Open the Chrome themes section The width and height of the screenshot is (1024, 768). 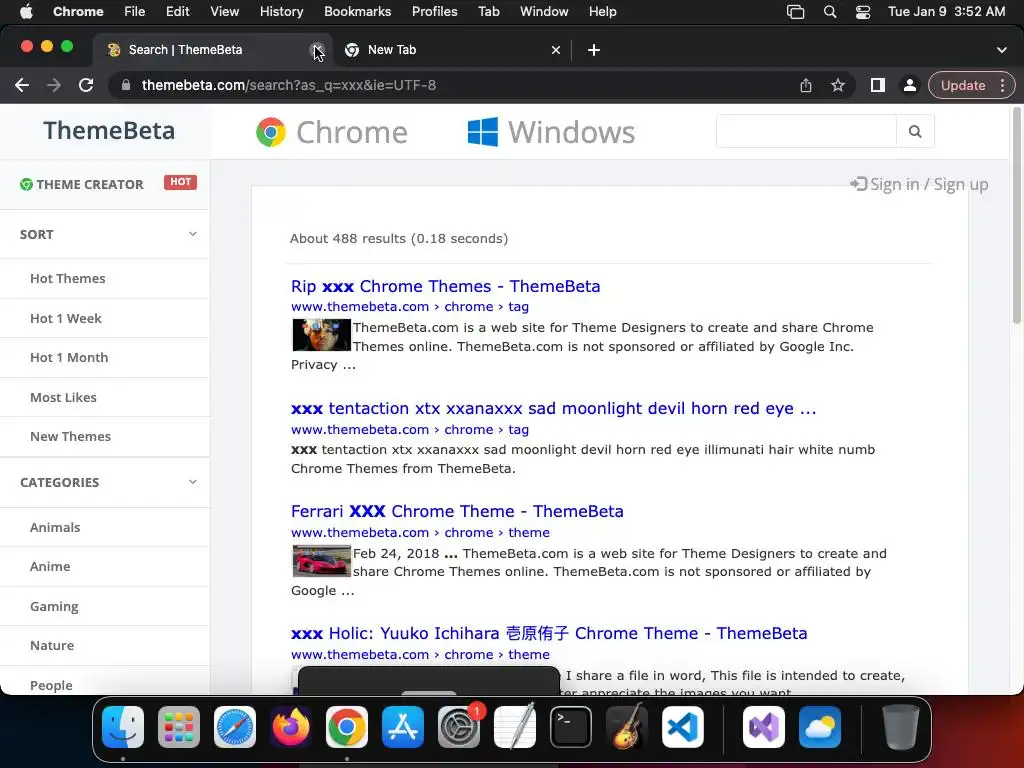[x=332, y=133]
